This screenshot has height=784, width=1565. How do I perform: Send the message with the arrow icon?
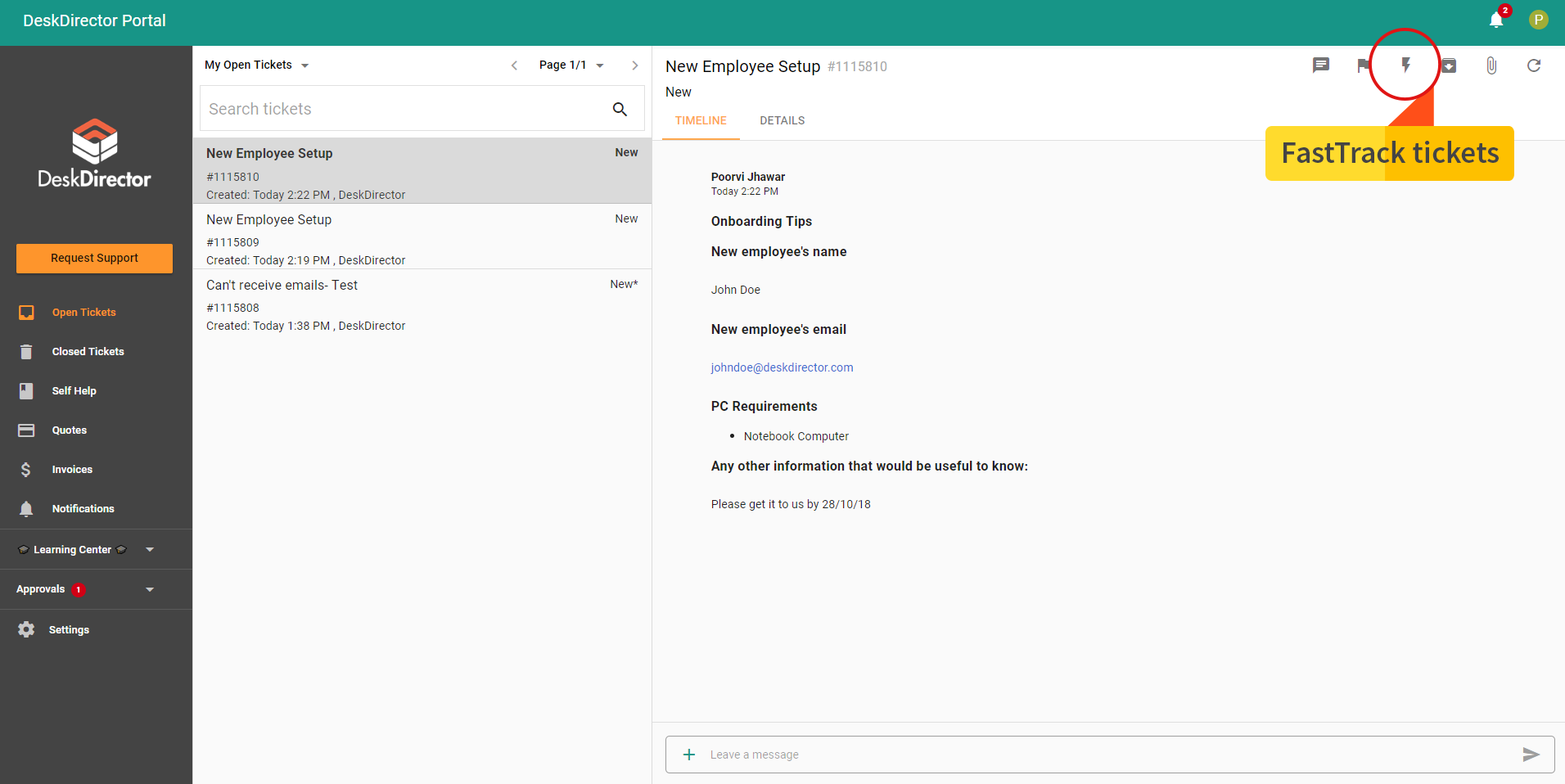click(x=1531, y=755)
